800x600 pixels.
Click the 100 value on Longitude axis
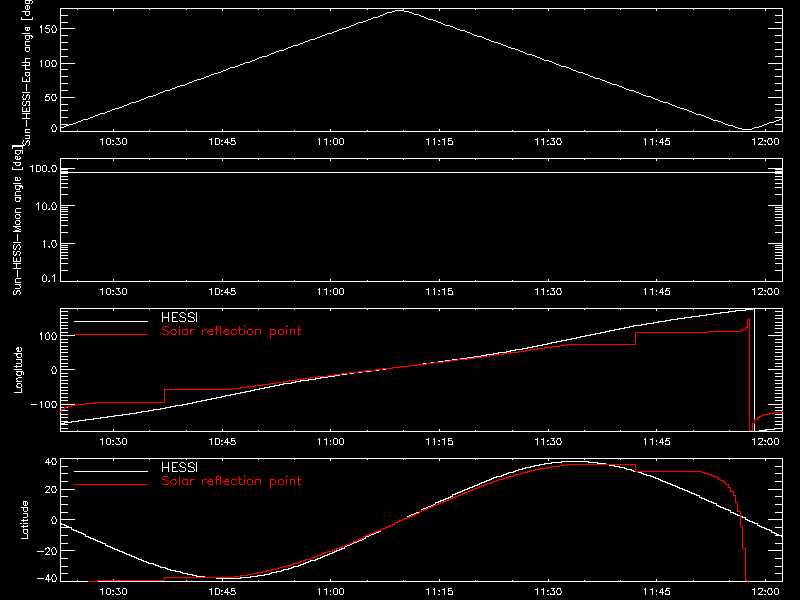click(x=48, y=336)
